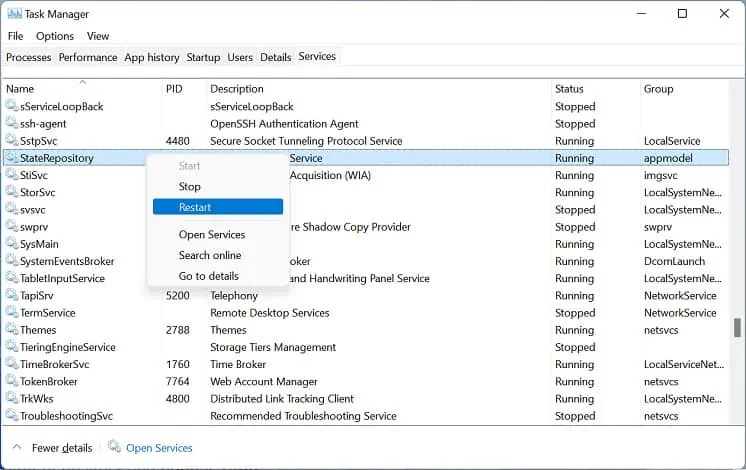Open the Options menu

point(55,36)
